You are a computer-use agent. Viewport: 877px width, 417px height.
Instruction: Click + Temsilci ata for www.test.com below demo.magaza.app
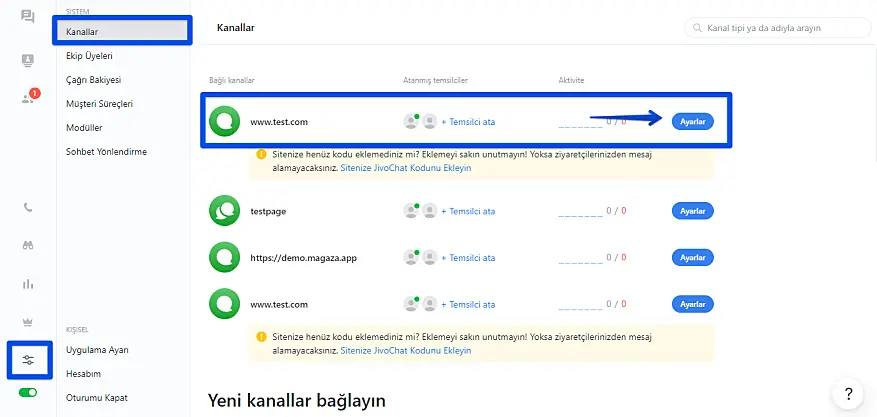468,305
